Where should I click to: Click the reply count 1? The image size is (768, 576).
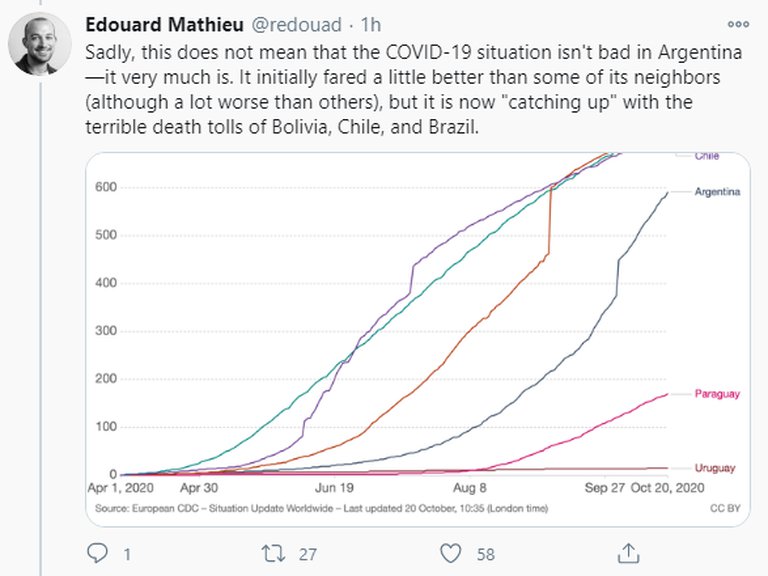[x=127, y=552]
